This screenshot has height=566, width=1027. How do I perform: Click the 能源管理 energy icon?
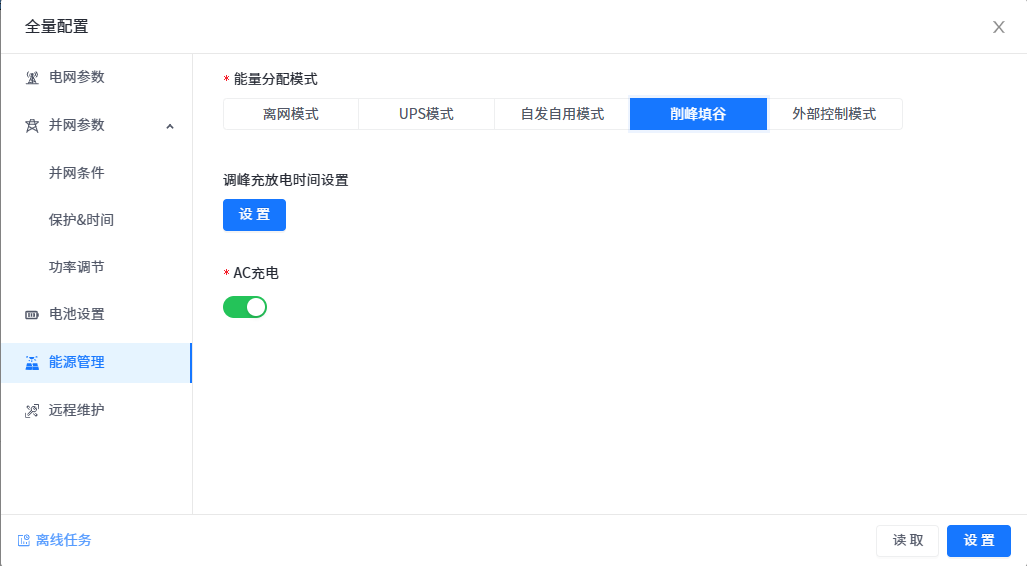point(32,363)
